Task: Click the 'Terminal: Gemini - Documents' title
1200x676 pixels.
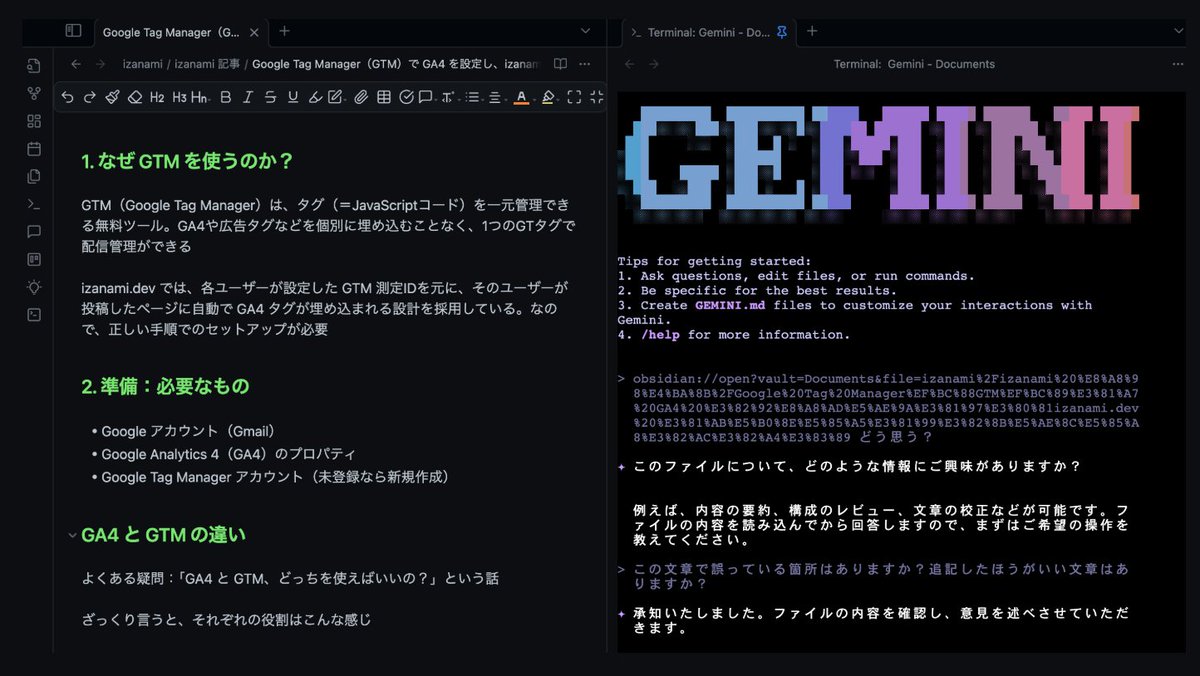Action: point(914,64)
